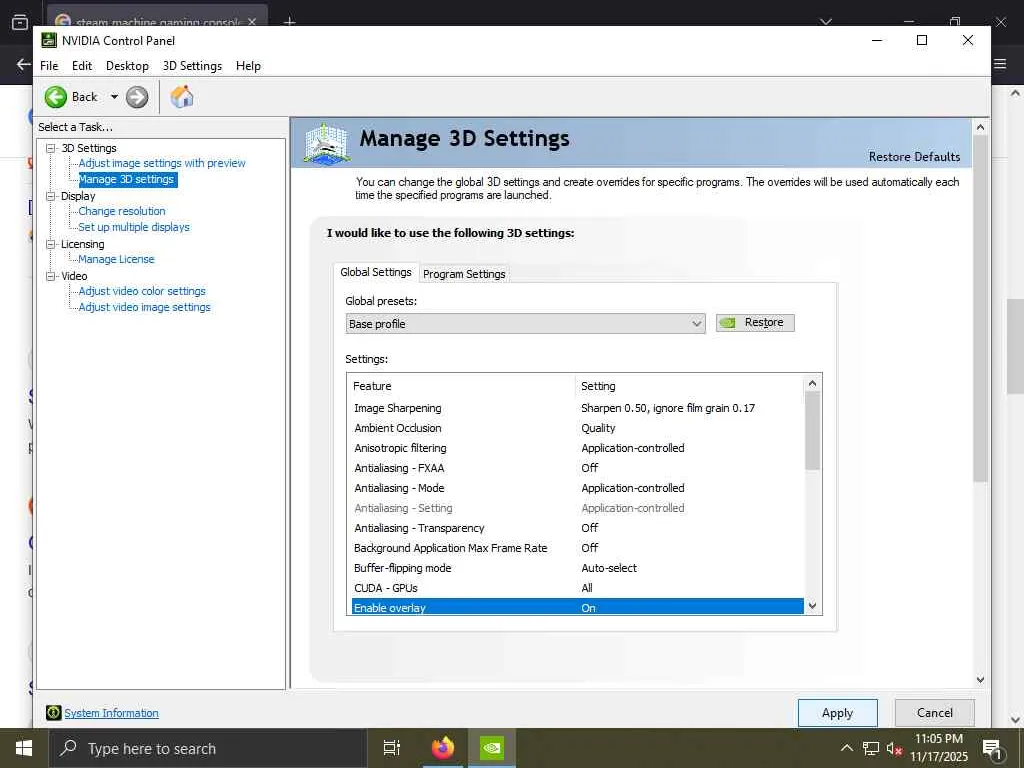Select the Anisotropic filtering row
Viewport: 1024px width, 768px height.
coord(577,448)
